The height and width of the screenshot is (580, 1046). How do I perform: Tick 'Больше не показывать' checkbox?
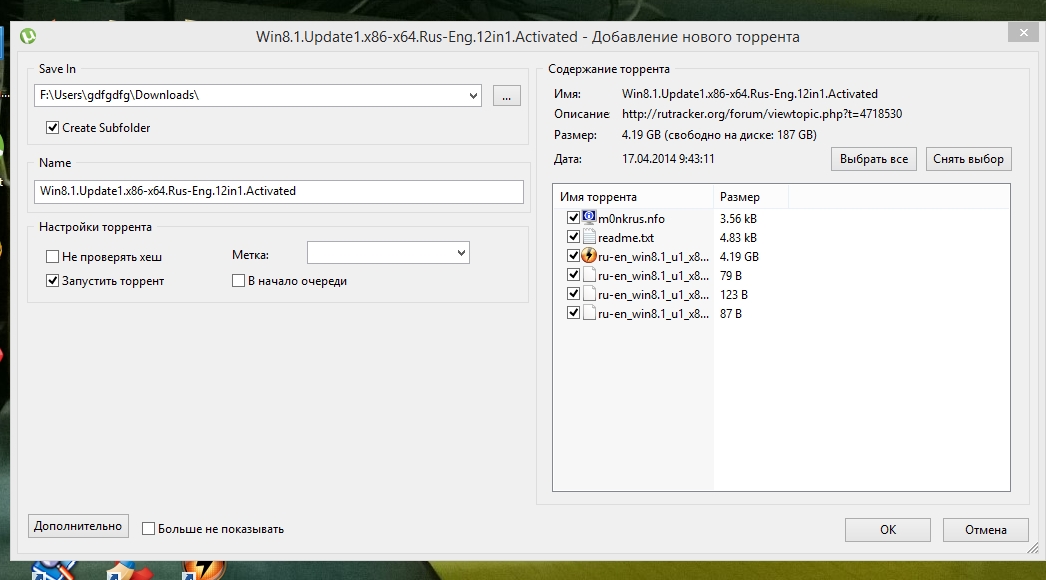149,529
